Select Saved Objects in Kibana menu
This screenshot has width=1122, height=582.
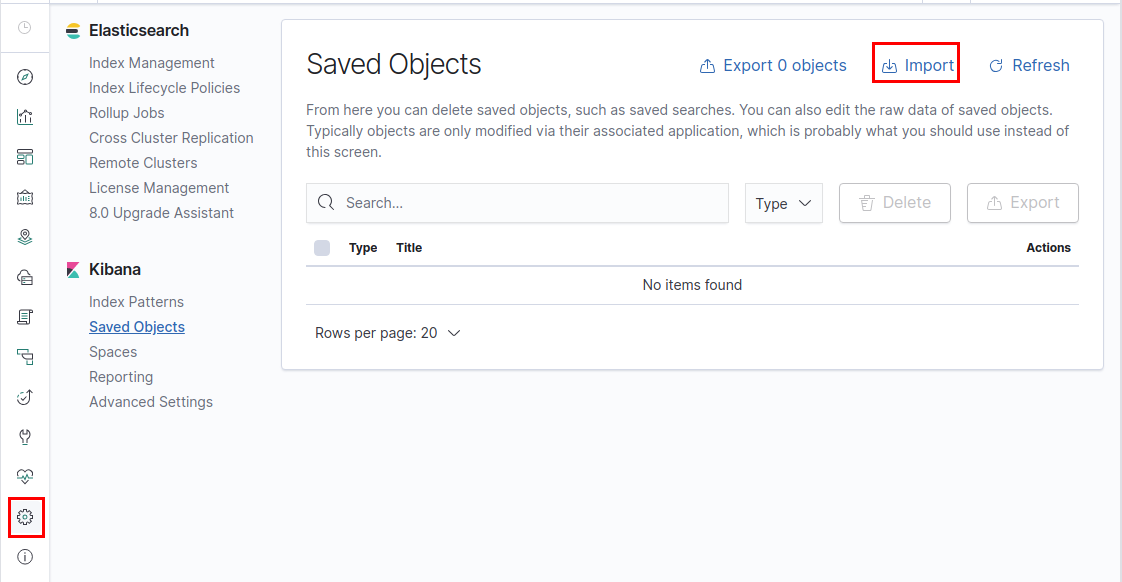pos(137,327)
